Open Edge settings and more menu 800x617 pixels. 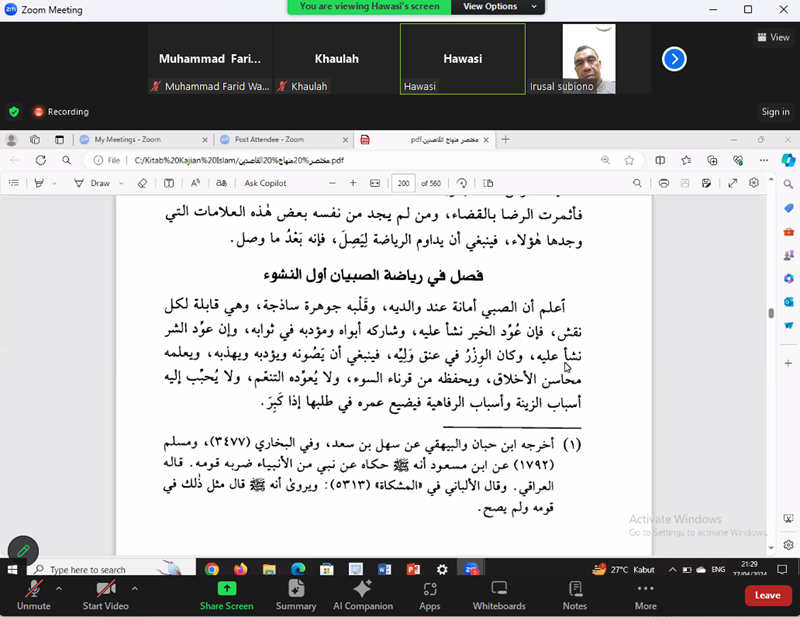tap(763, 160)
